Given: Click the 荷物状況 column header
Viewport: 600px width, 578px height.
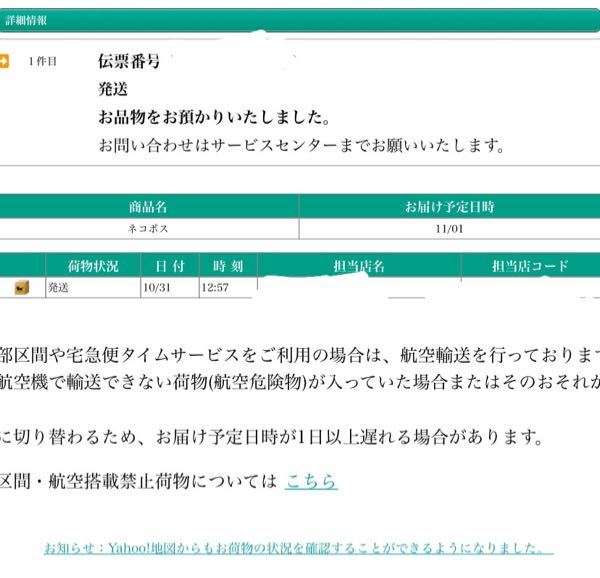Looking at the screenshot, I should click(92, 266).
